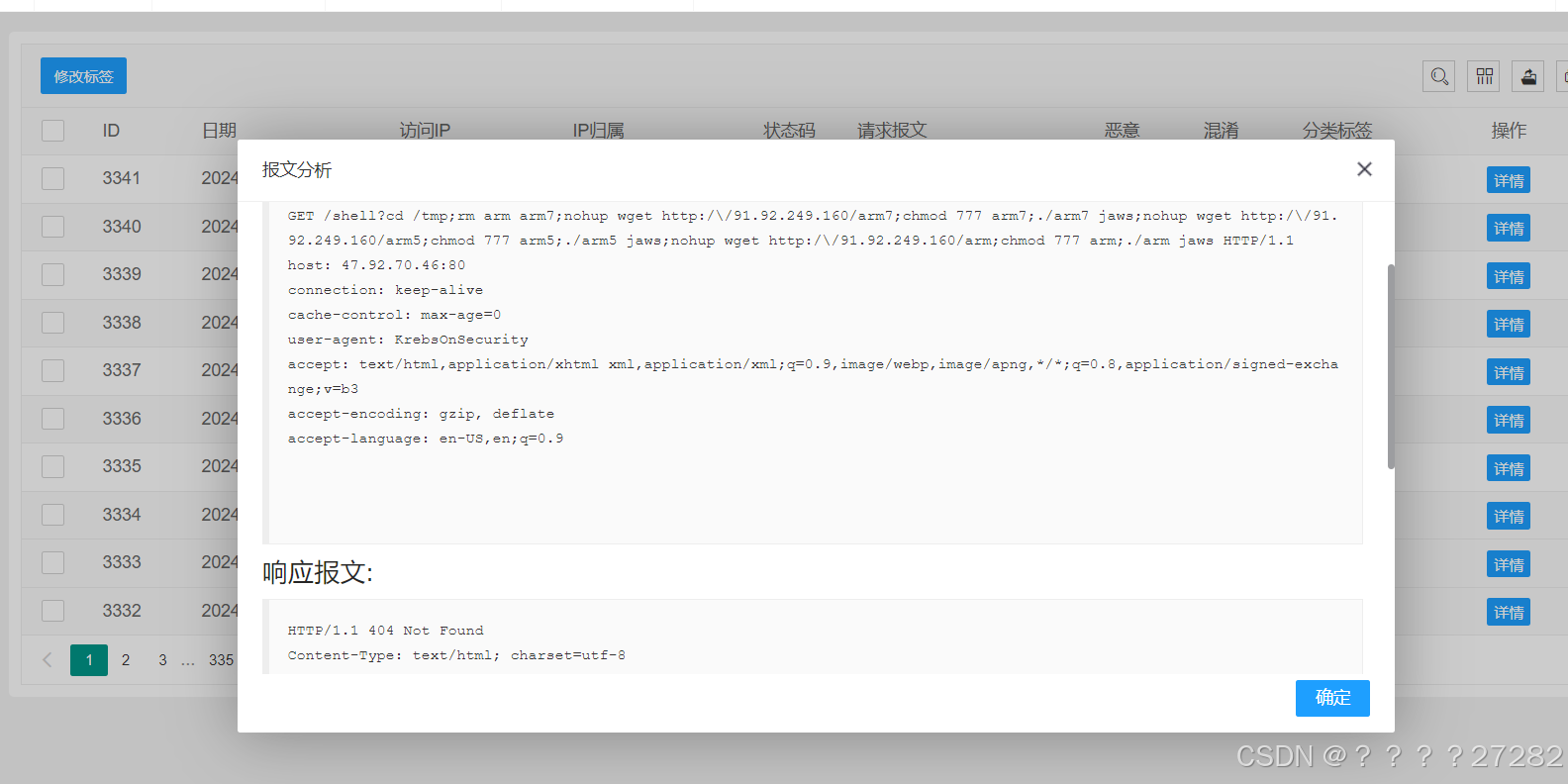Check the row 3333 checkbox
The image size is (1568, 784).
click(53, 562)
